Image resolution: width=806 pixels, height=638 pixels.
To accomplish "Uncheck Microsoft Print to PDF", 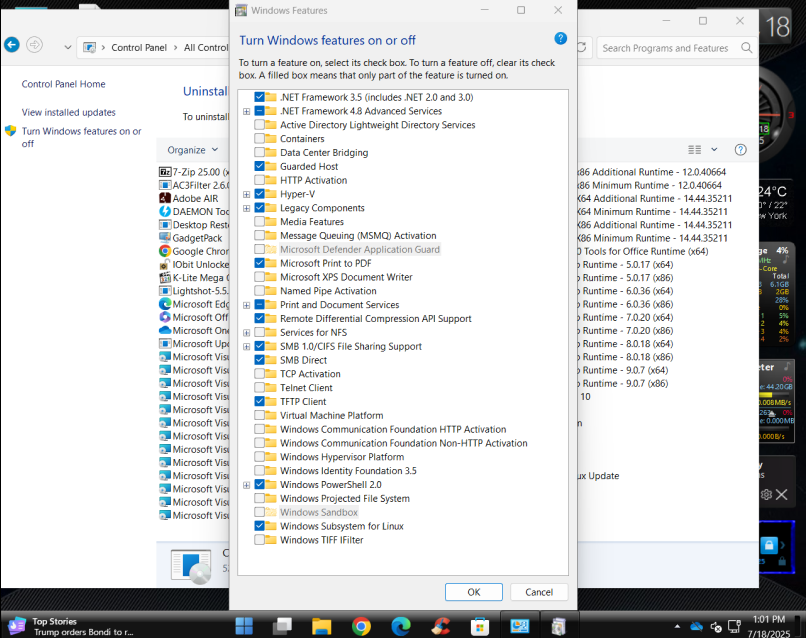I will pos(260,263).
